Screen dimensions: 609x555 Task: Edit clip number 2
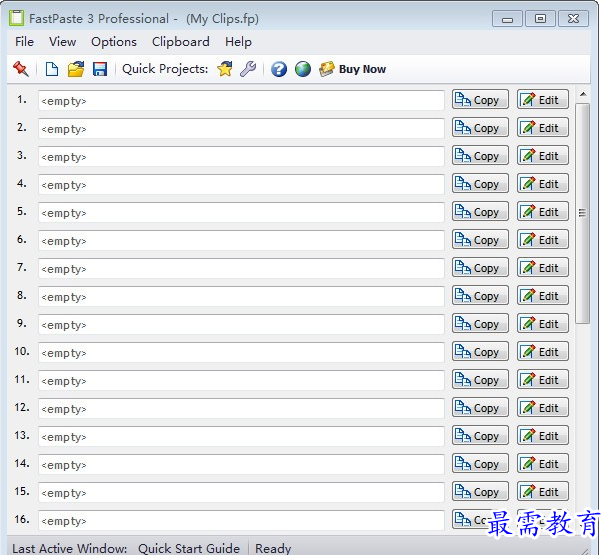pos(543,127)
